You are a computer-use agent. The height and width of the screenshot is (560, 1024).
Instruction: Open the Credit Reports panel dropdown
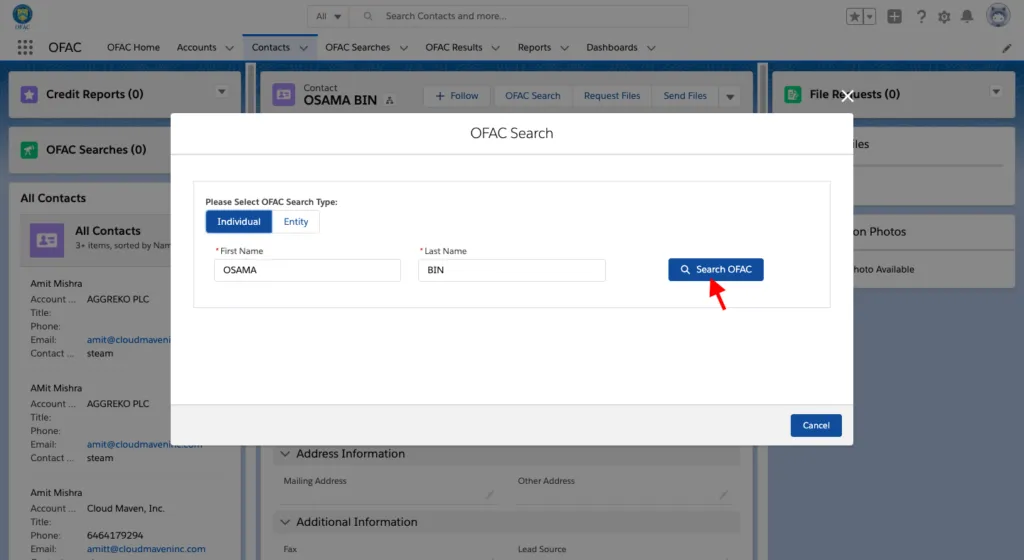click(x=221, y=91)
